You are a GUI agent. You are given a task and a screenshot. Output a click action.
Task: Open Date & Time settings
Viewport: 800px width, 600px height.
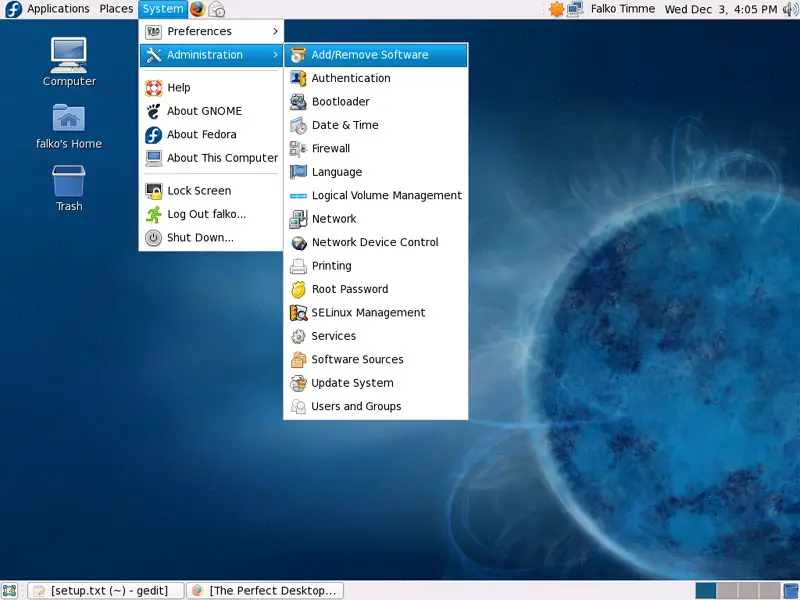pyautogui.click(x=376, y=125)
